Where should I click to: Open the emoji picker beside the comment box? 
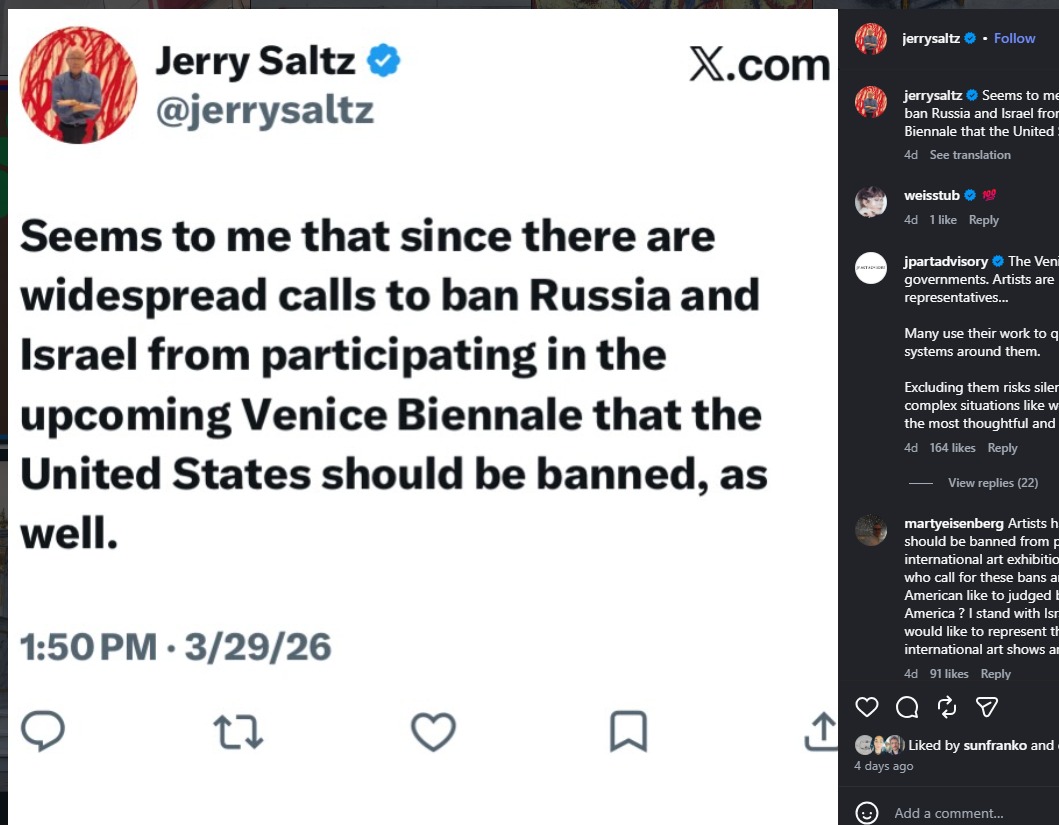click(x=867, y=813)
